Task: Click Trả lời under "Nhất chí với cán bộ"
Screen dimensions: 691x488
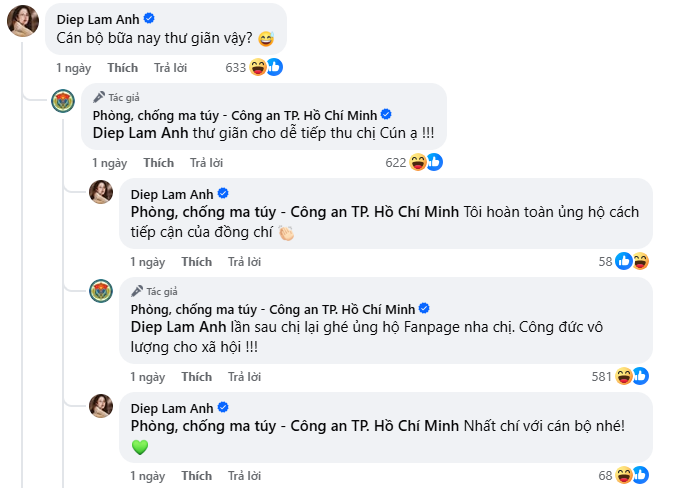Action: [244, 475]
